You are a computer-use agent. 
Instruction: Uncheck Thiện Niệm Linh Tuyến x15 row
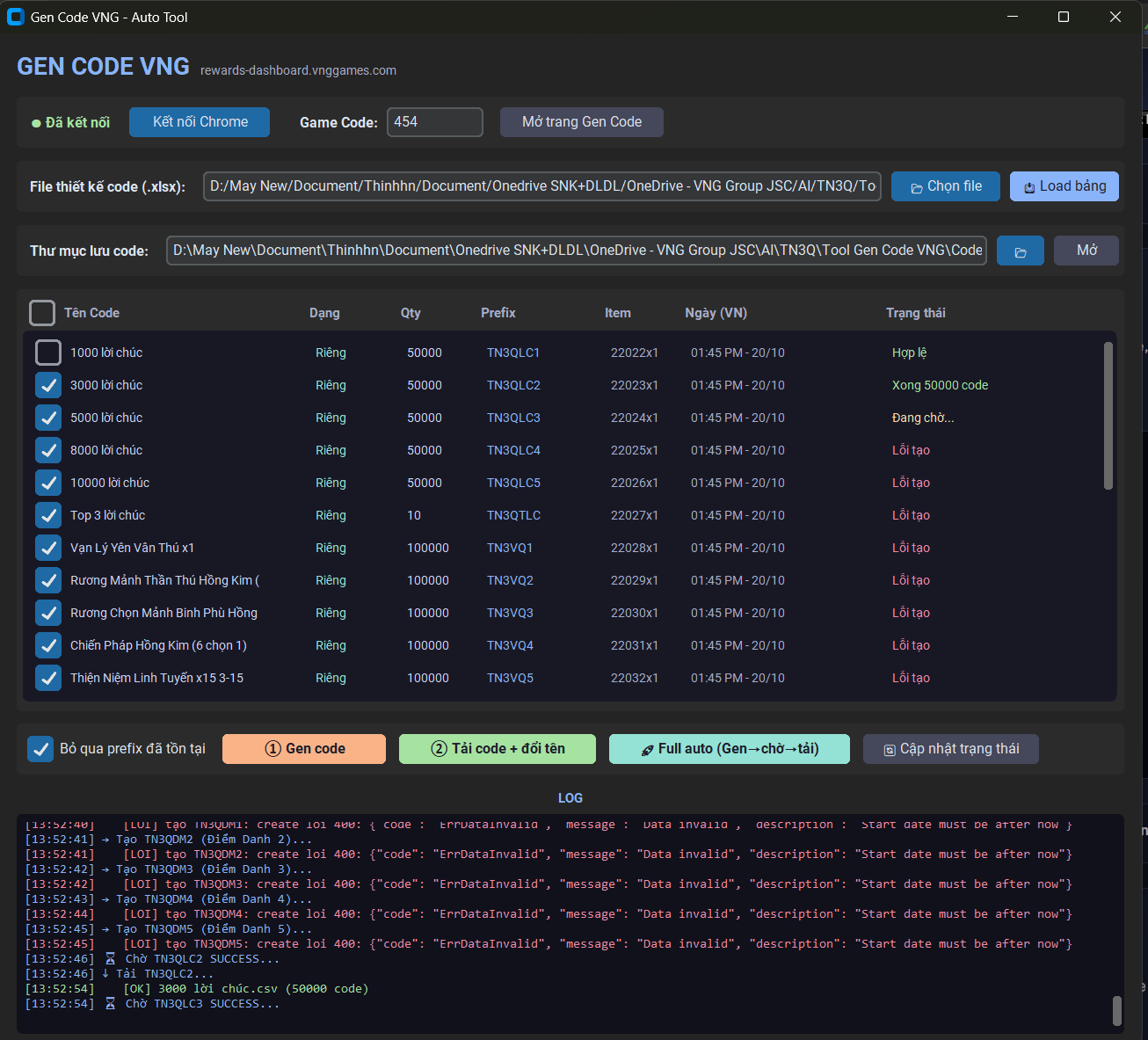48,678
